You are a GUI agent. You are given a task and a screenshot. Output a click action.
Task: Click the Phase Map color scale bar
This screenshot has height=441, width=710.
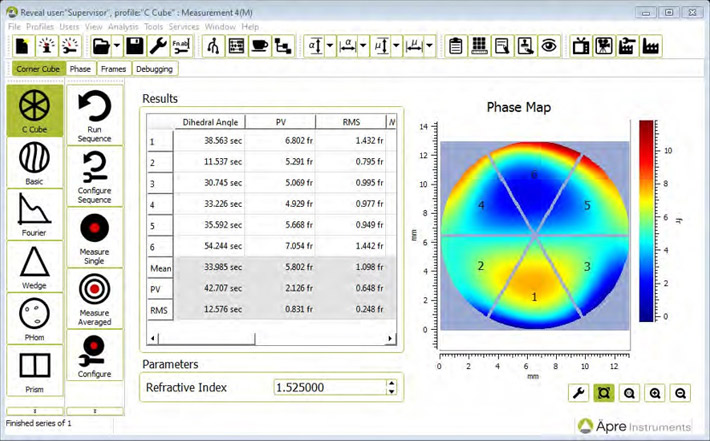pyautogui.click(x=647, y=222)
